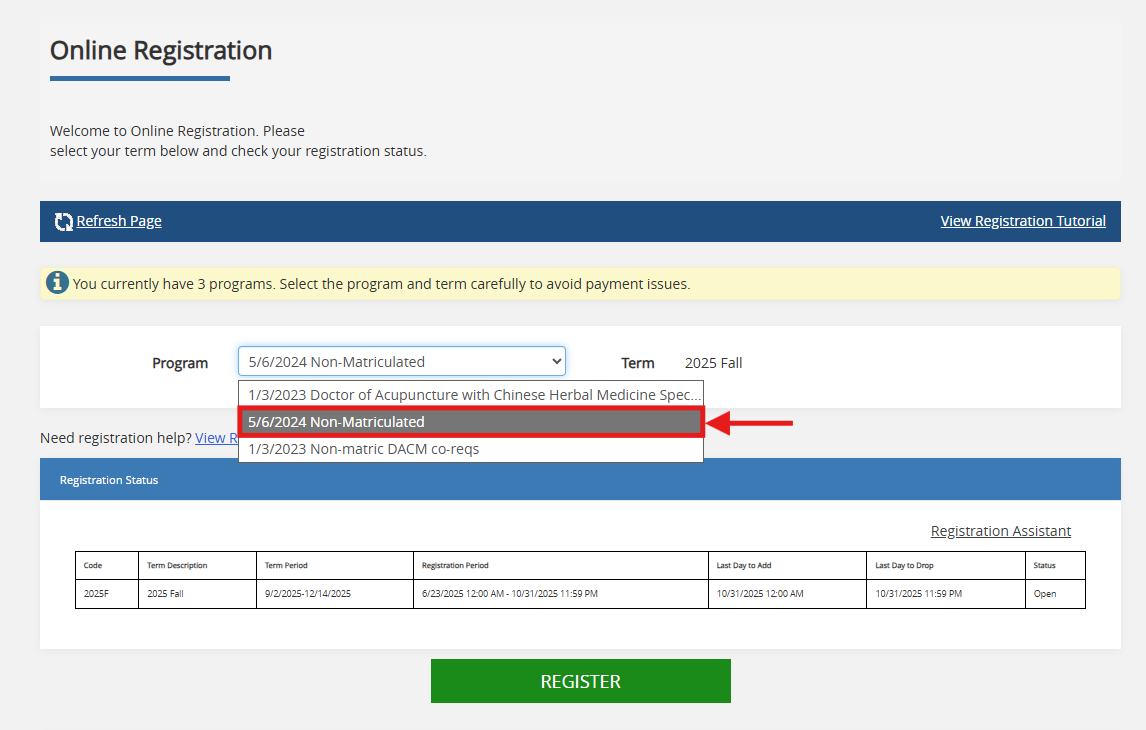1146x730 pixels.
Task: Click the Program dropdown chevron arrow
Action: point(557,362)
